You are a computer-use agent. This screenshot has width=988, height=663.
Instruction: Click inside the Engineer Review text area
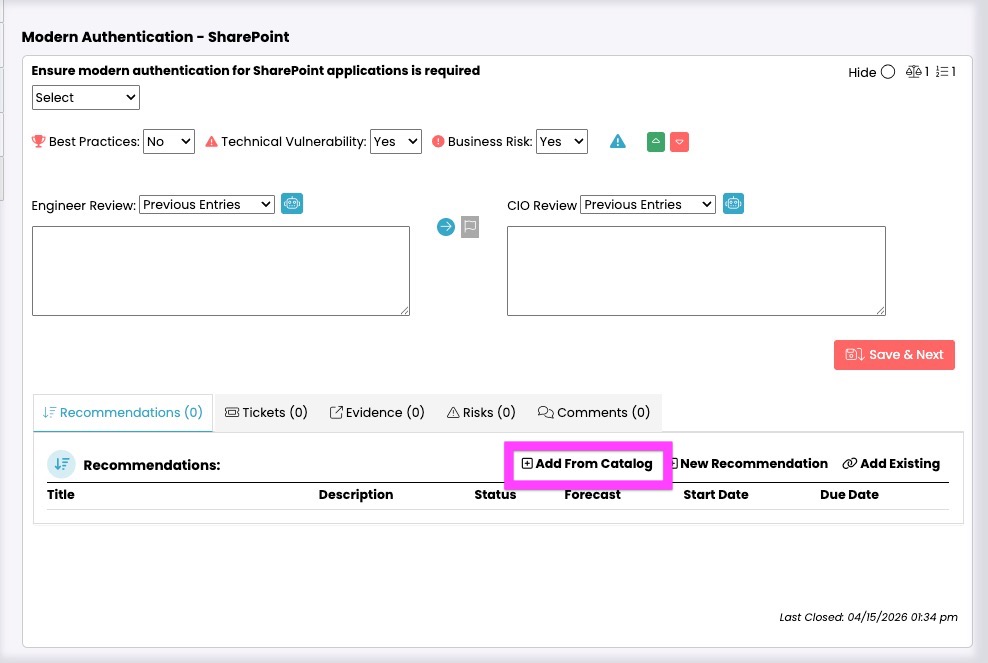click(x=221, y=271)
